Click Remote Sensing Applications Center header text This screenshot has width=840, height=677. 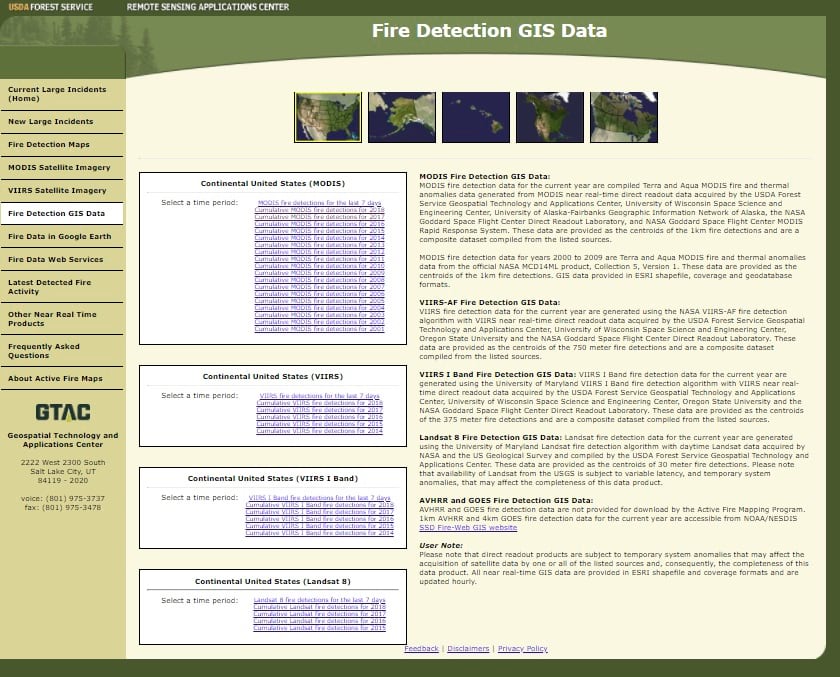pos(208,7)
